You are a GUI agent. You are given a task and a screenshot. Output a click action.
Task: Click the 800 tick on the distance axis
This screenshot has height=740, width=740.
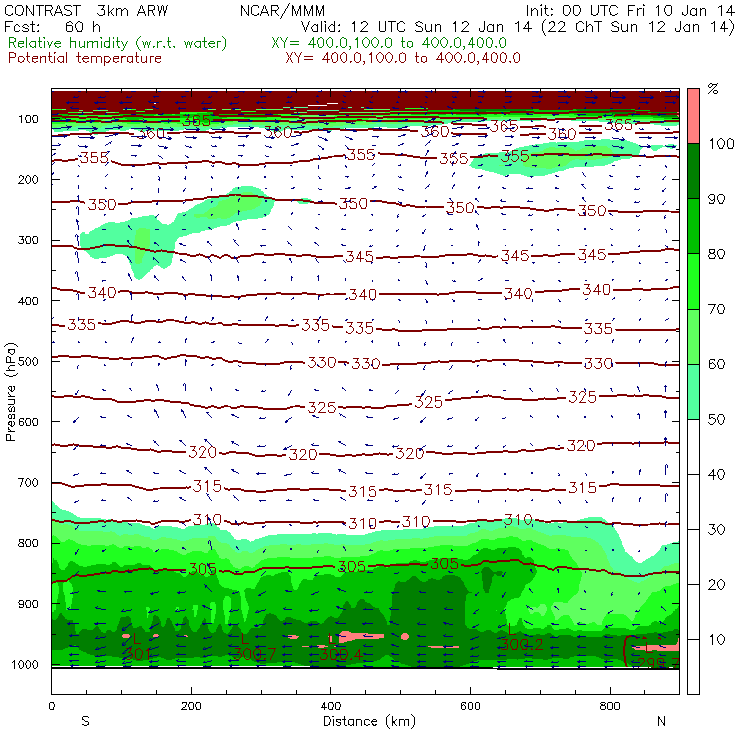610,706
